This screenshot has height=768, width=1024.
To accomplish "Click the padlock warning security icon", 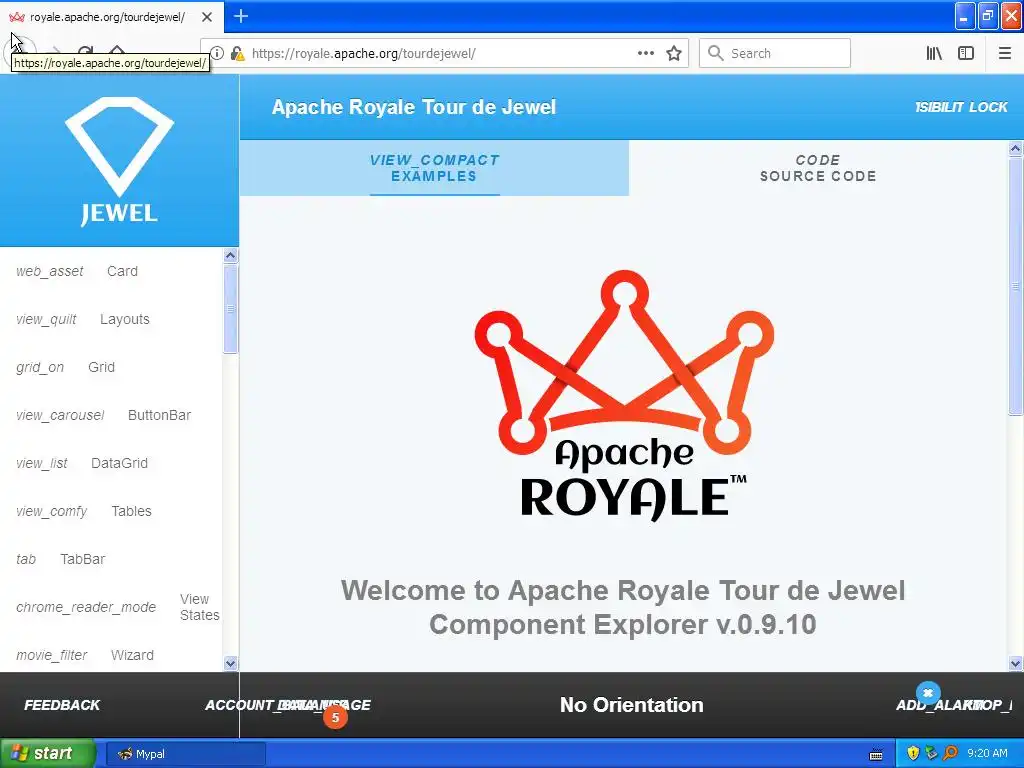I will click(238, 54).
